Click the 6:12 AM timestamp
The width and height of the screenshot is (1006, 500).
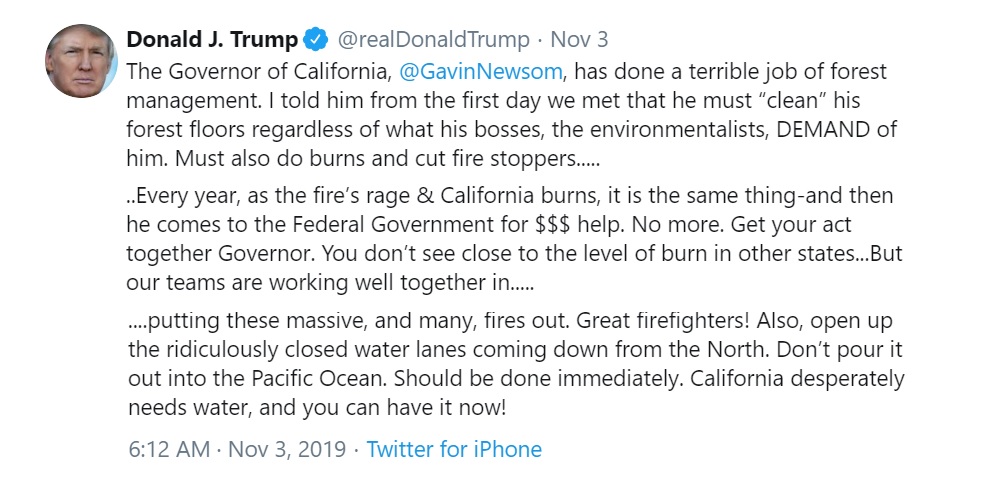click(169, 449)
